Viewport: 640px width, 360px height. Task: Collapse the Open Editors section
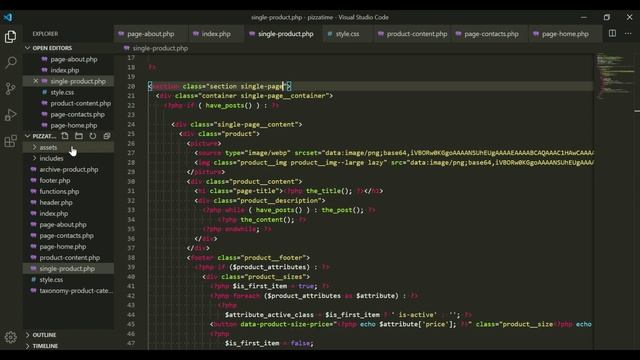click(68, 48)
